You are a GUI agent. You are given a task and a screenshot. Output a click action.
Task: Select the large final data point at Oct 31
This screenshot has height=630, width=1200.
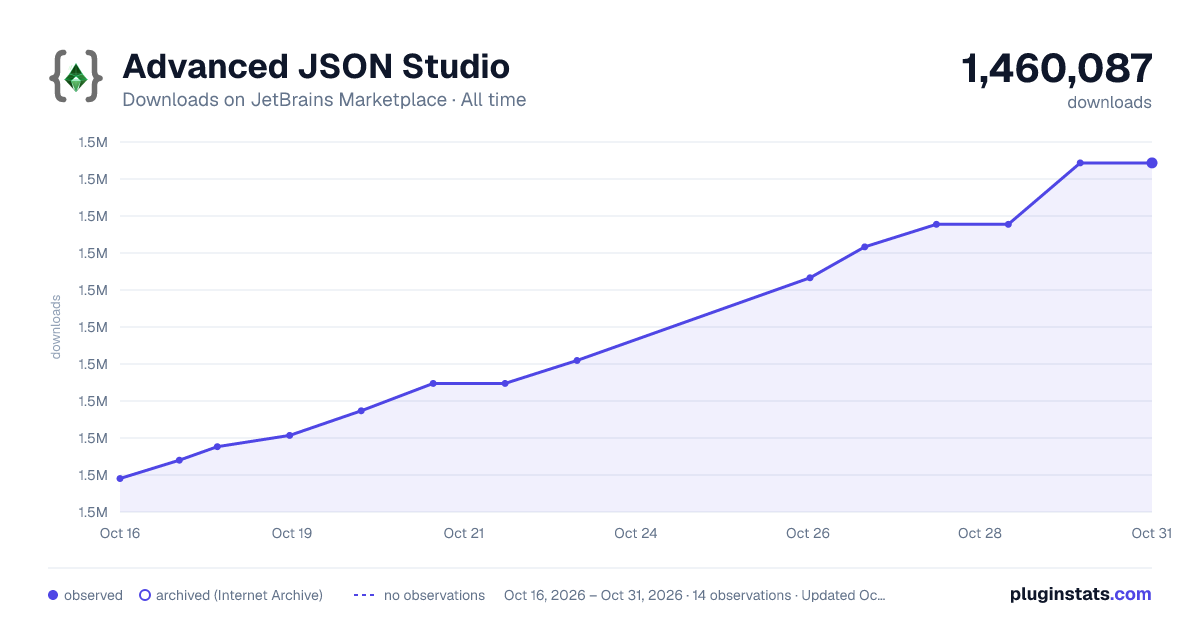click(1152, 163)
